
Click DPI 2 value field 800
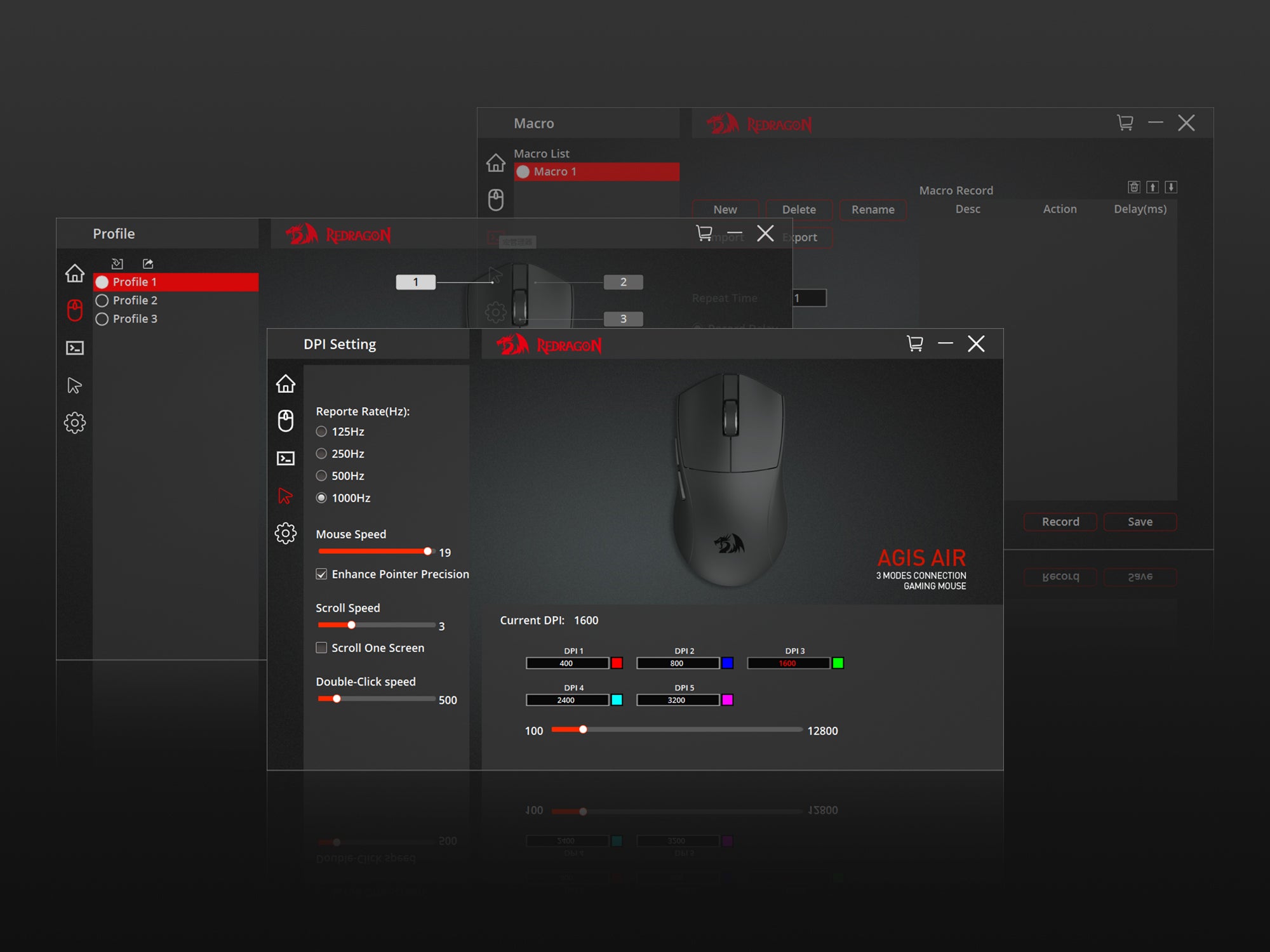[x=678, y=663]
